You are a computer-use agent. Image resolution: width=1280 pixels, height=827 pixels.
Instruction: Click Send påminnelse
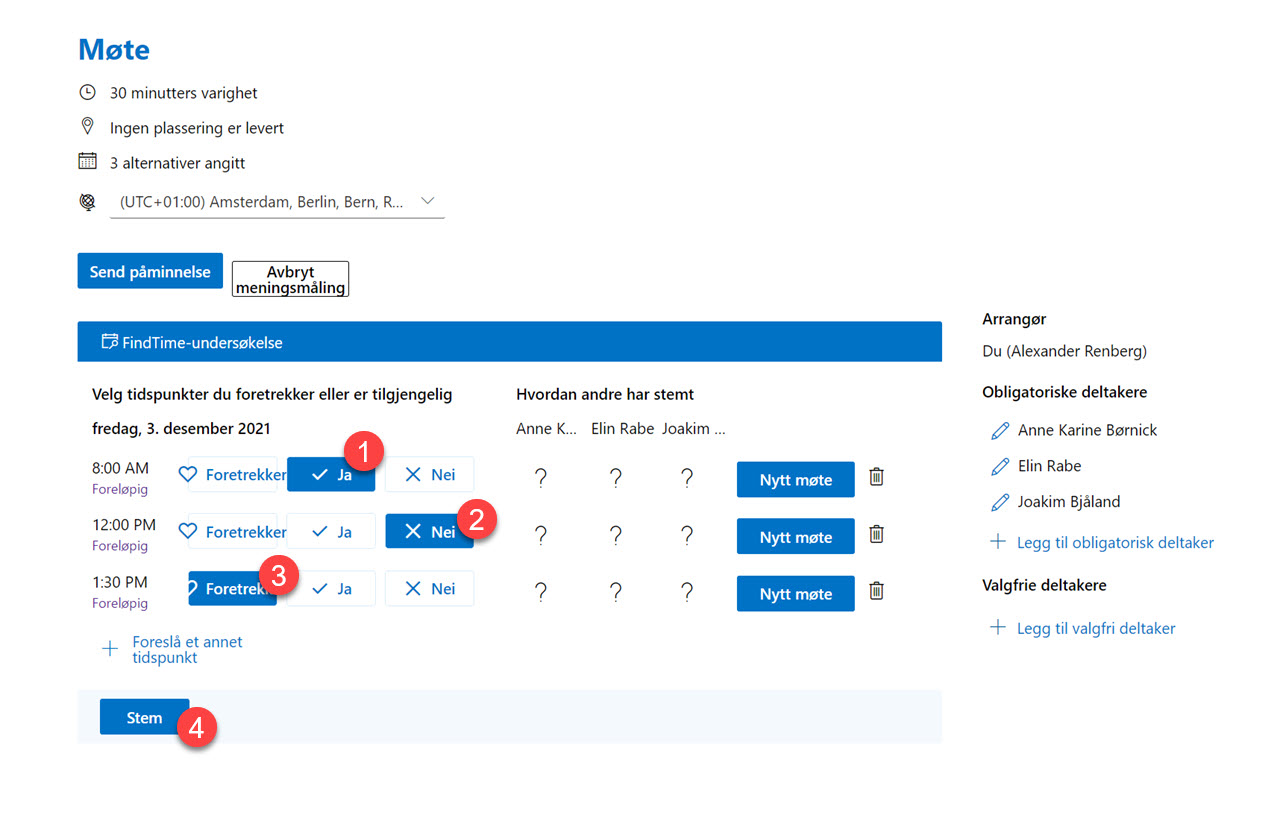point(149,270)
